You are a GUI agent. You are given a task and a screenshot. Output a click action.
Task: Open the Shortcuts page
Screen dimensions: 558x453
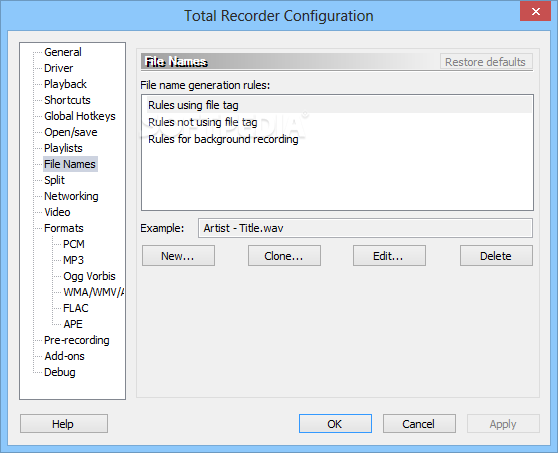point(67,100)
